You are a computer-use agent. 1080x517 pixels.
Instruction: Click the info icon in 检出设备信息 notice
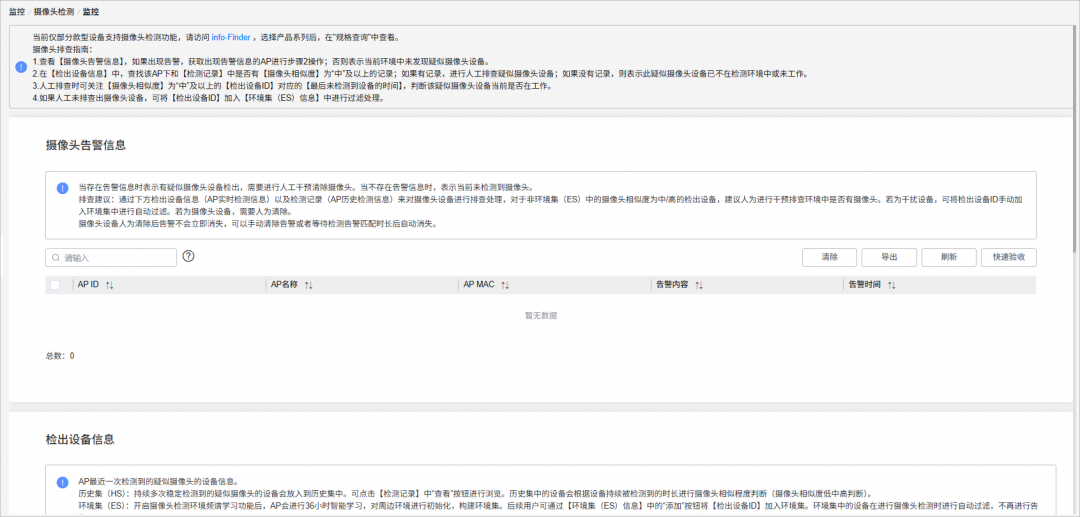coord(63,482)
